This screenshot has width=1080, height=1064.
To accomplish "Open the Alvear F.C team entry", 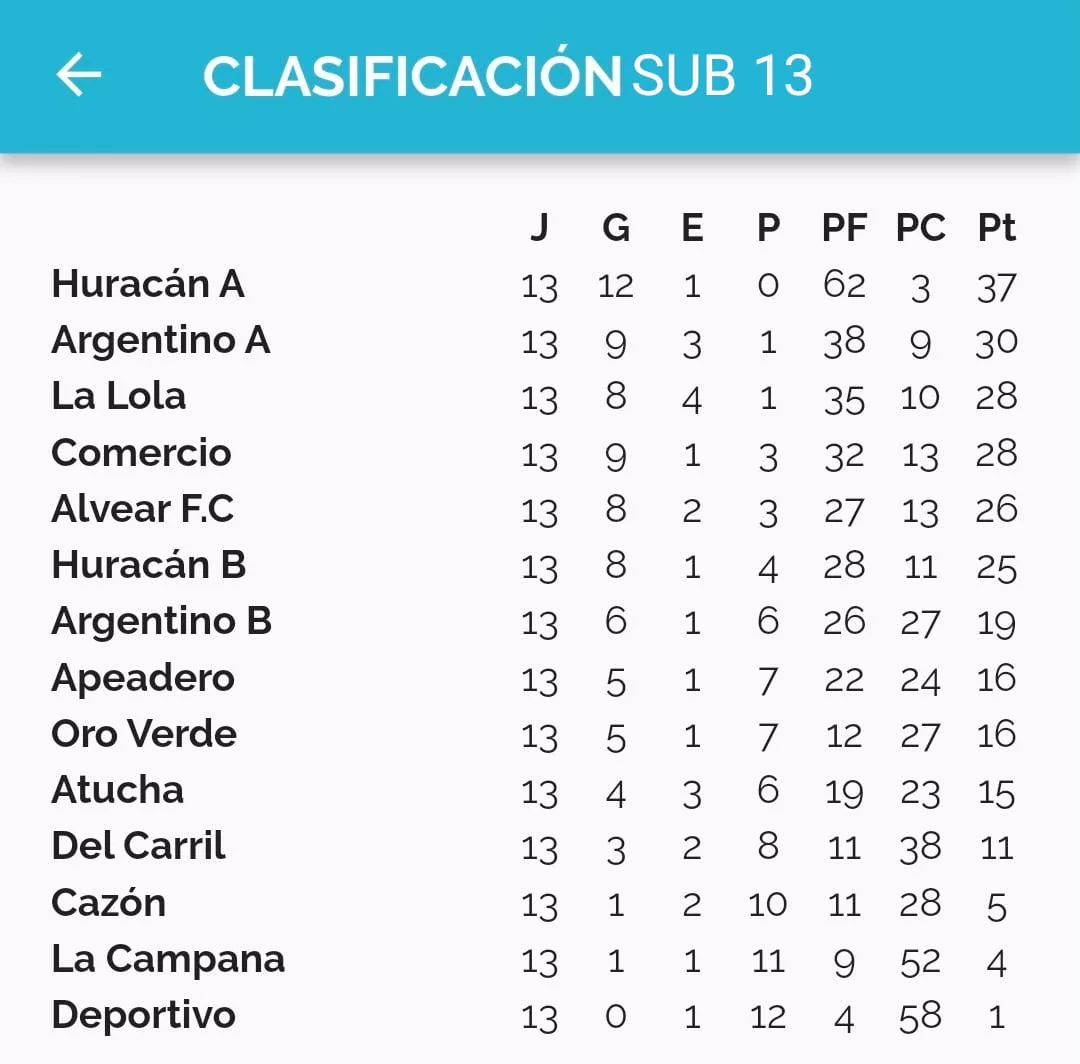I will pyautogui.click(x=142, y=509).
